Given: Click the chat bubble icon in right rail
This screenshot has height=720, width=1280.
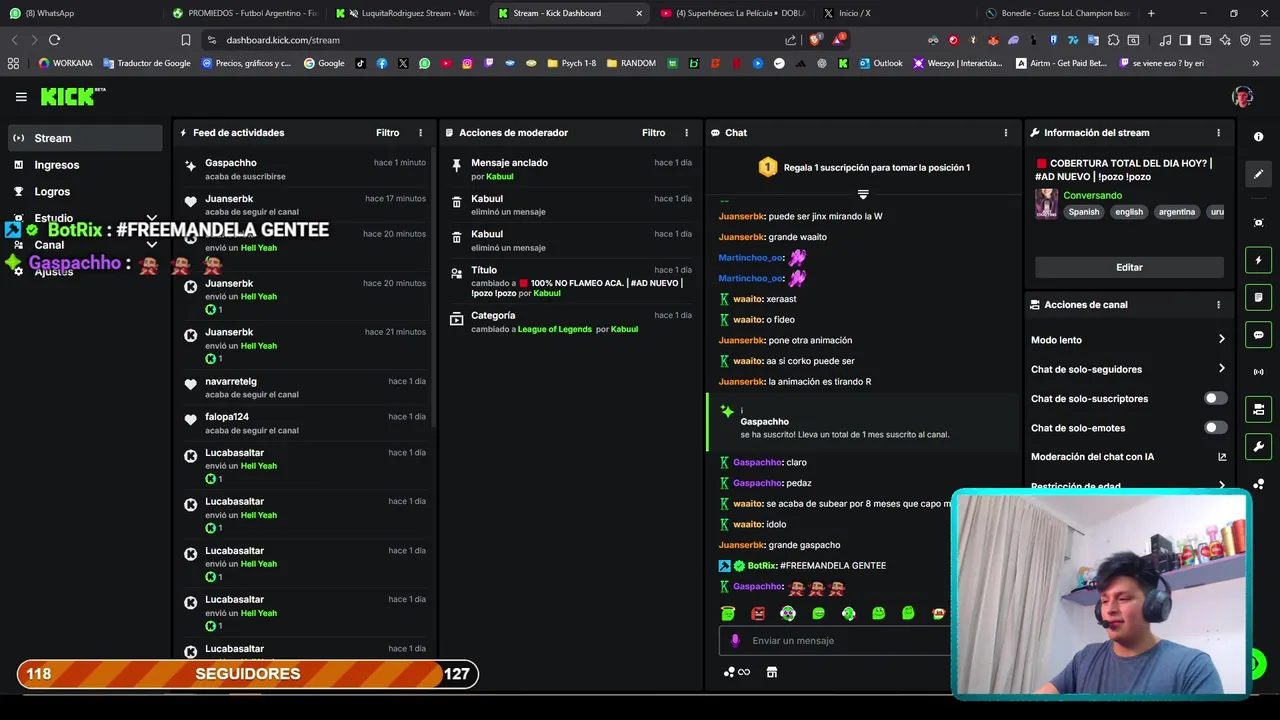Looking at the screenshot, I should 1258,335.
